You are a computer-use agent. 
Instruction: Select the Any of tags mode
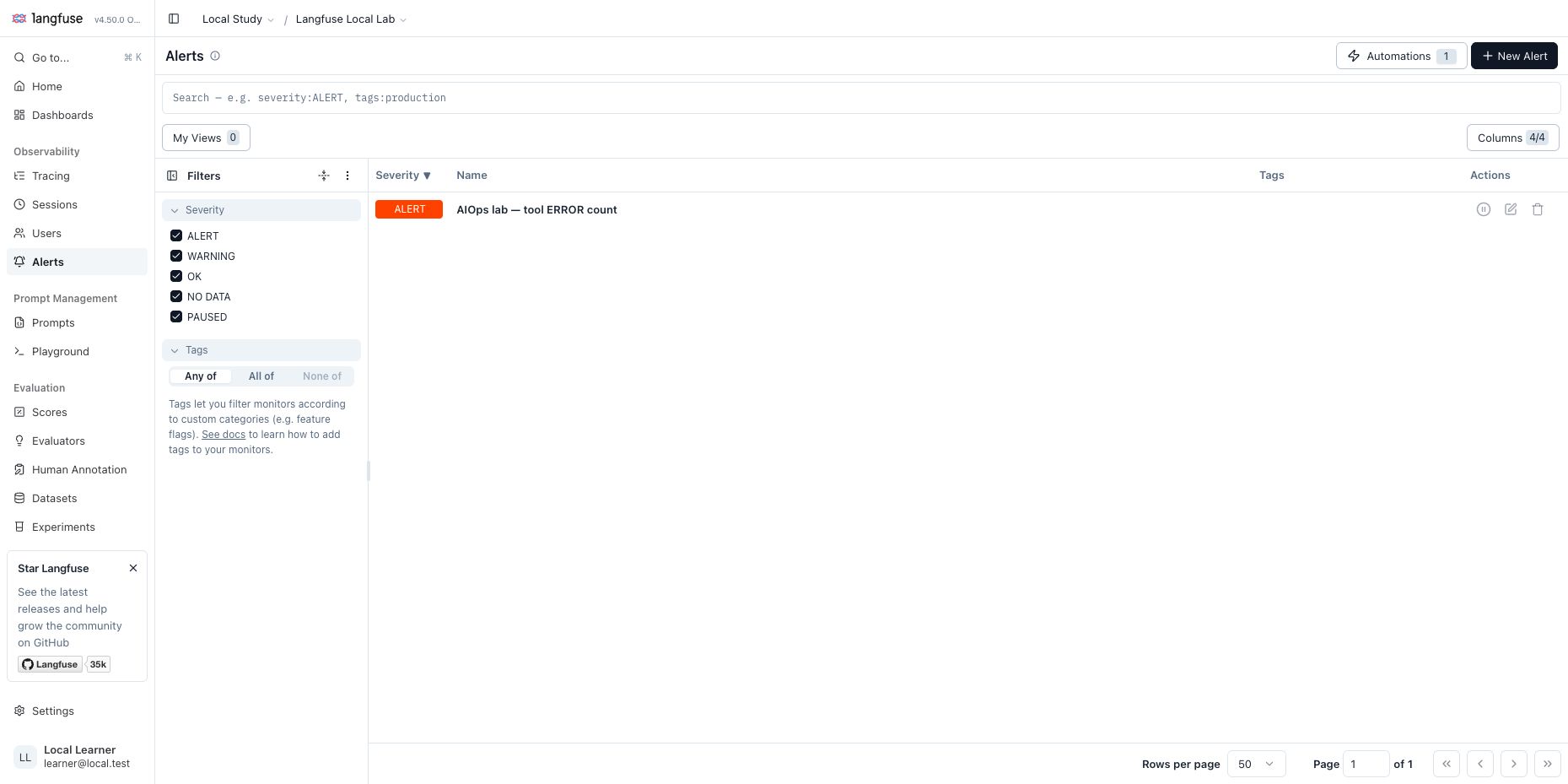coord(201,376)
